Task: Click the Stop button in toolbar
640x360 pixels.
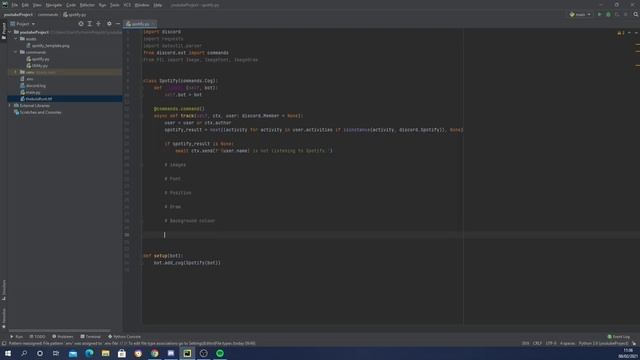Action: [x=625, y=14]
